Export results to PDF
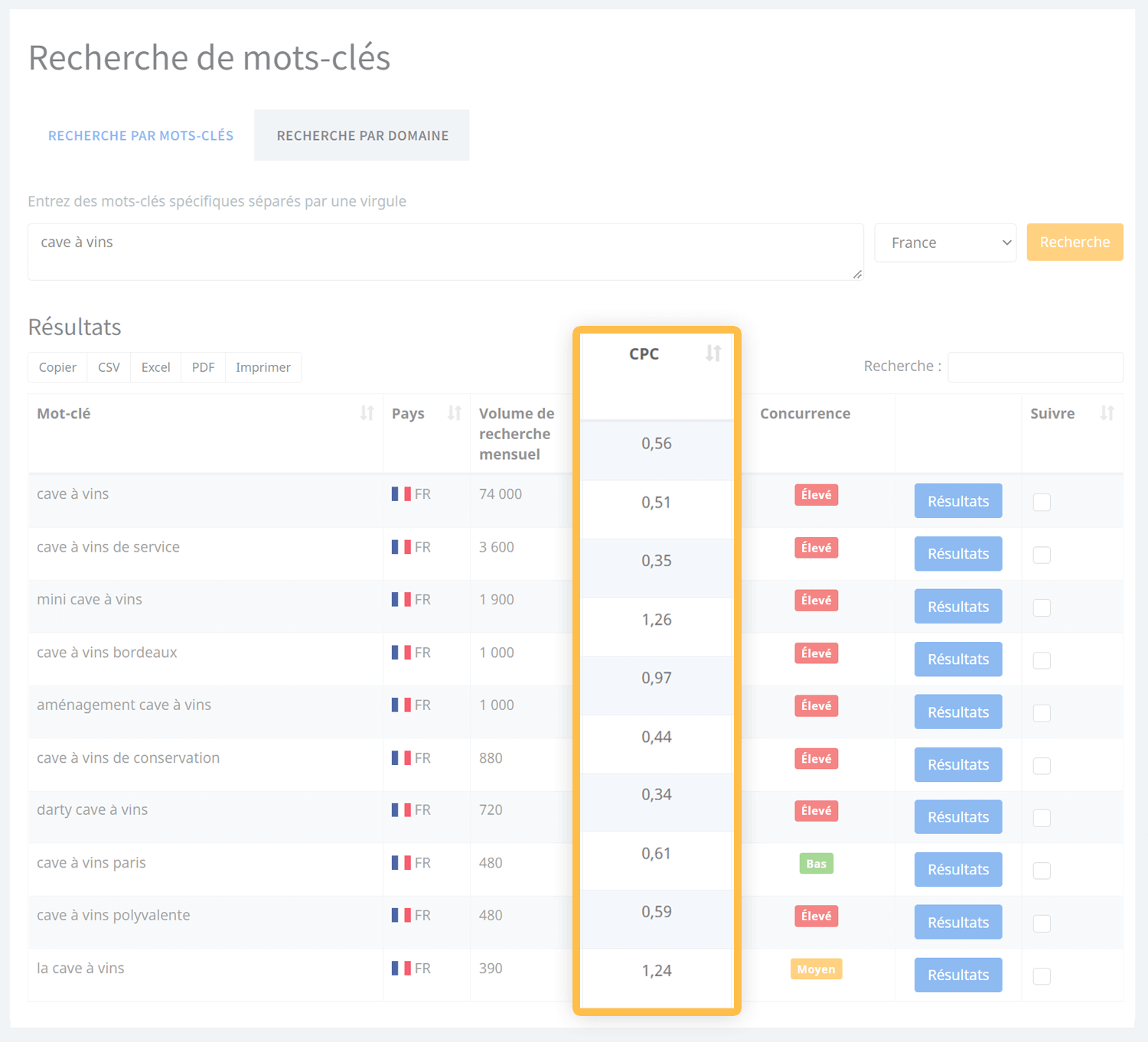 (x=203, y=367)
